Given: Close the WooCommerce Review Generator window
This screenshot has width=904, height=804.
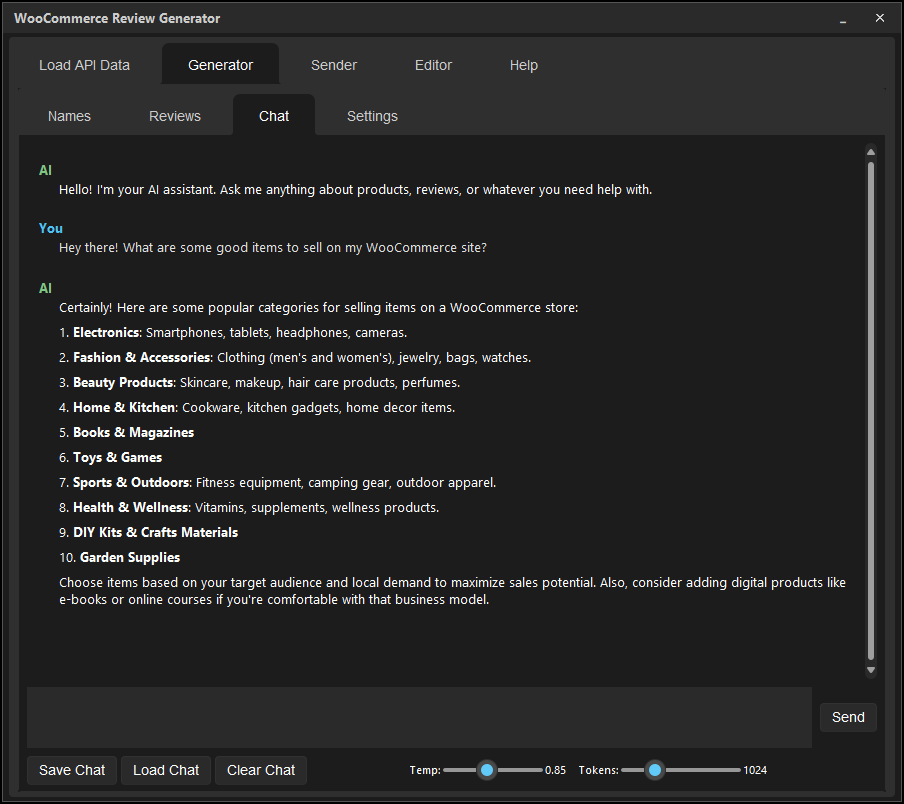Looking at the screenshot, I should (x=880, y=18).
